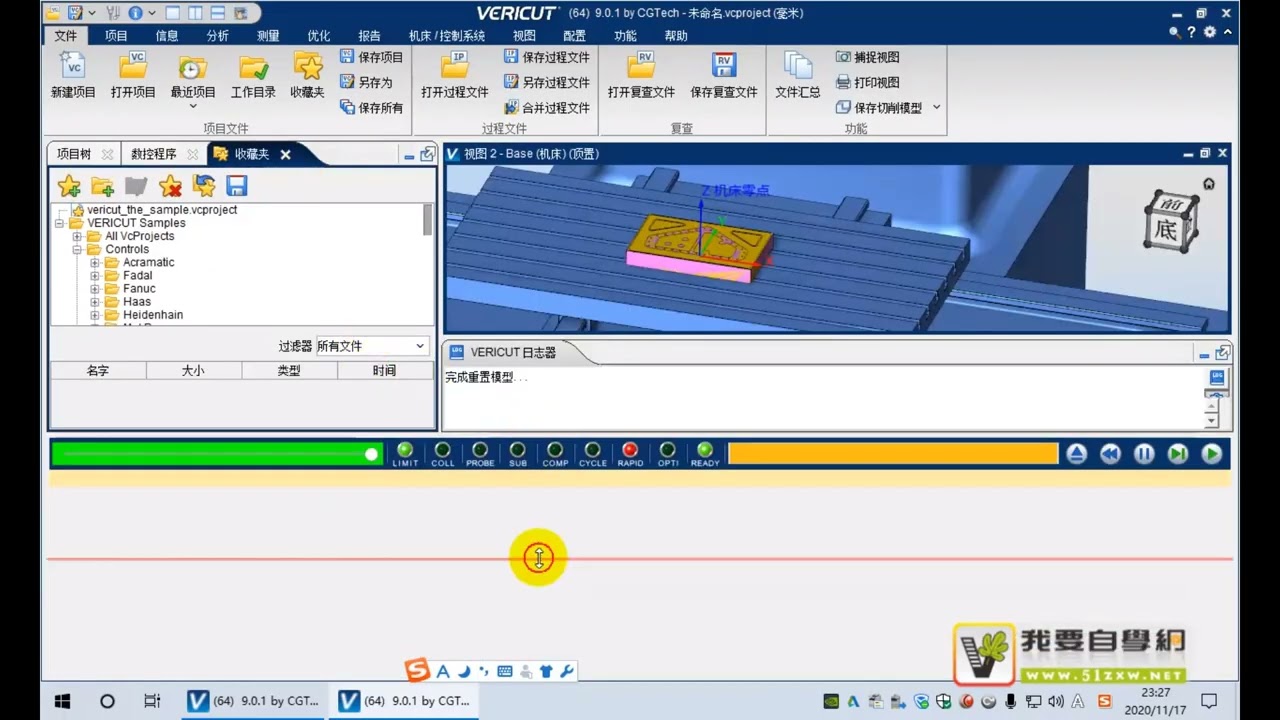Toggle the COLL status light
The height and width of the screenshot is (720, 1280).
[443, 451]
